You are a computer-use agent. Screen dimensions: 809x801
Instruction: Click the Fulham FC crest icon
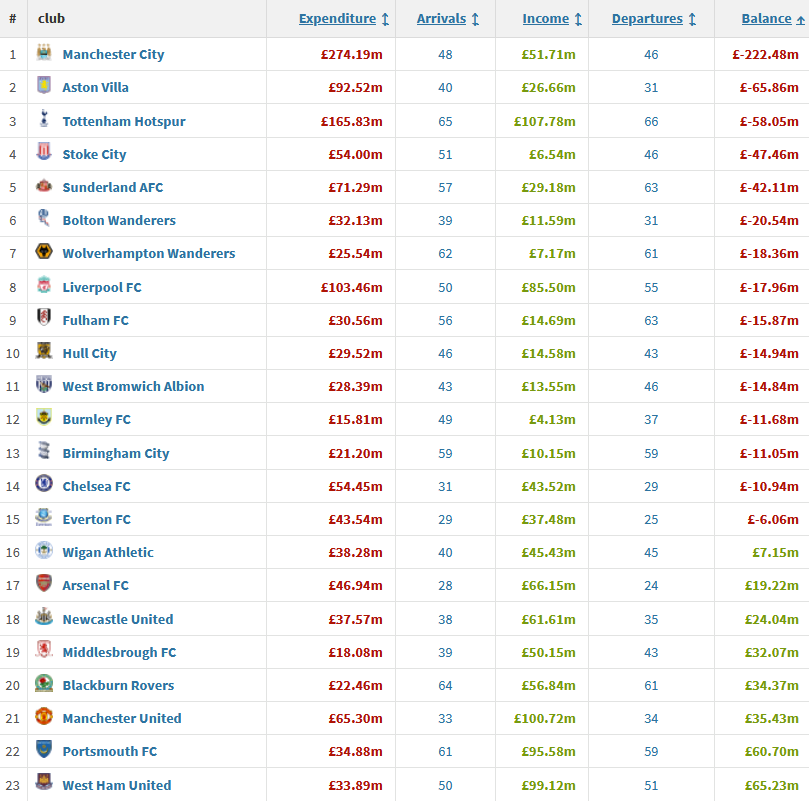click(44, 318)
